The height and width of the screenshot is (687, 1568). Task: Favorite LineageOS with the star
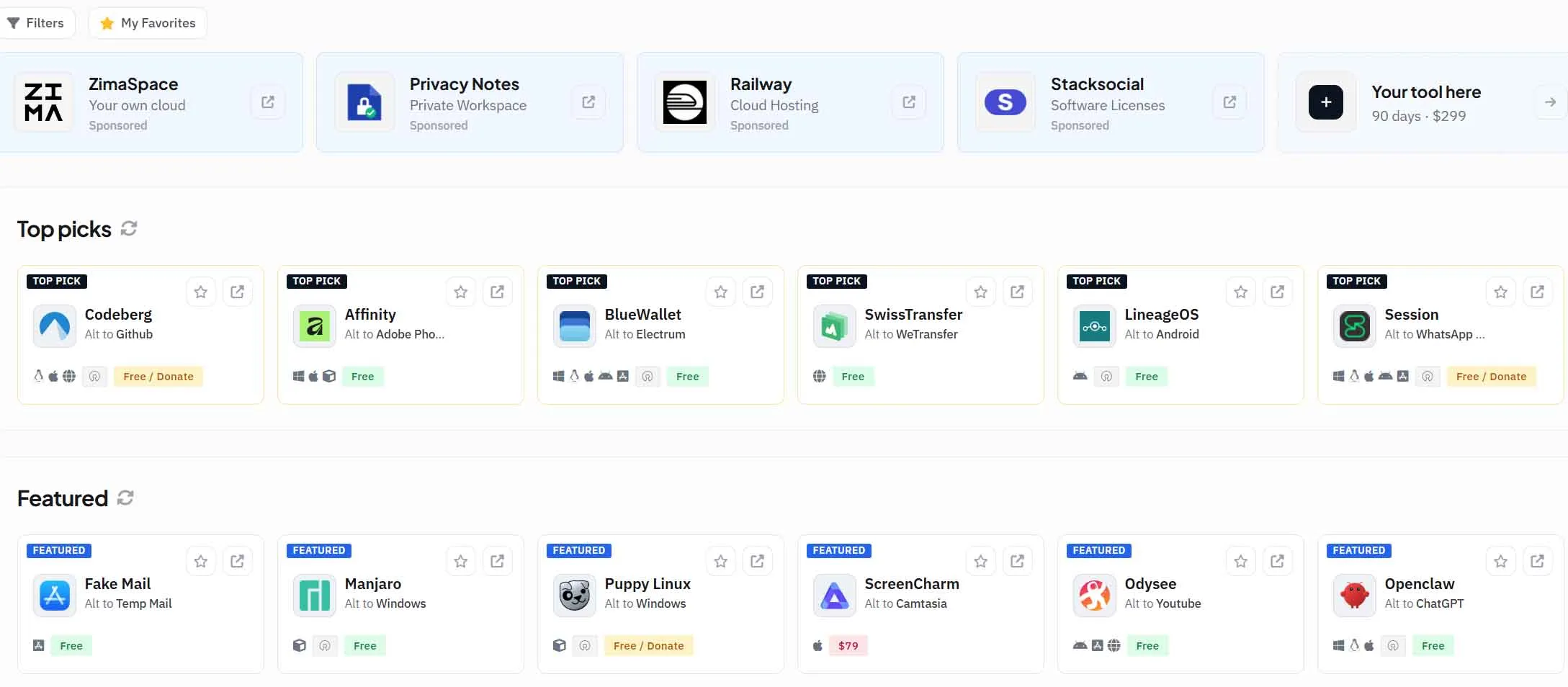(1241, 292)
